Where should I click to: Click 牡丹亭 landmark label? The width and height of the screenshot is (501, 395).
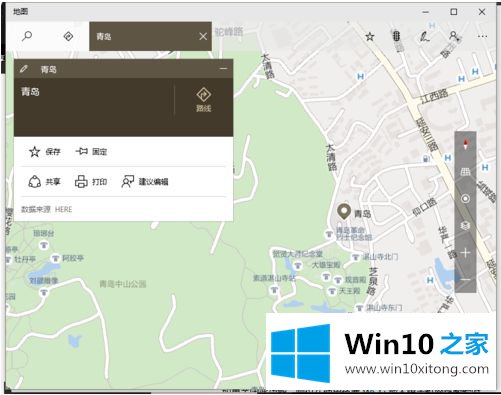coord(25,259)
